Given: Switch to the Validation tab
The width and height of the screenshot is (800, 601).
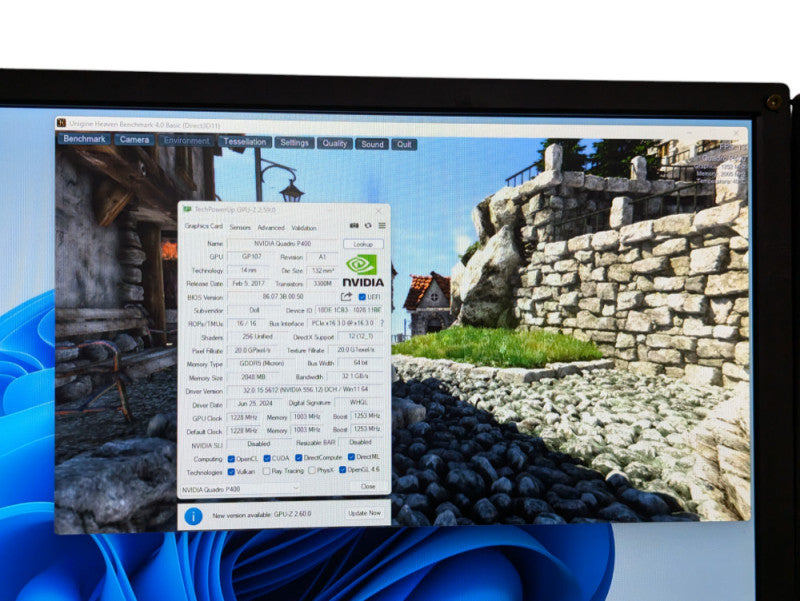Looking at the screenshot, I should tap(304, 228).
